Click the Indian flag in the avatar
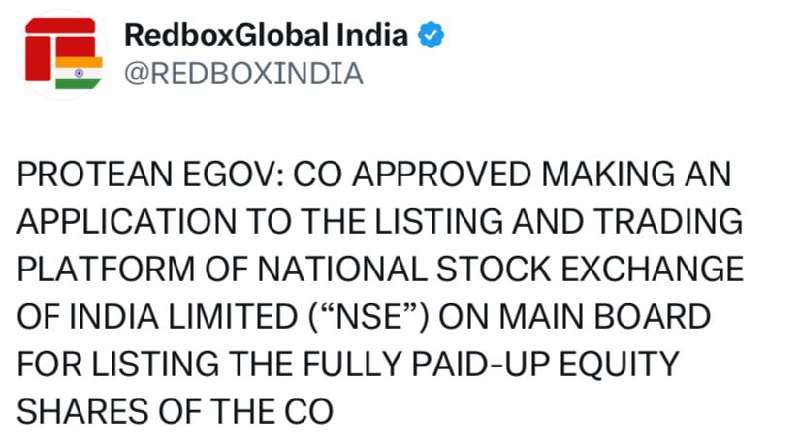 pyautogui.click(x=79, y=73)
